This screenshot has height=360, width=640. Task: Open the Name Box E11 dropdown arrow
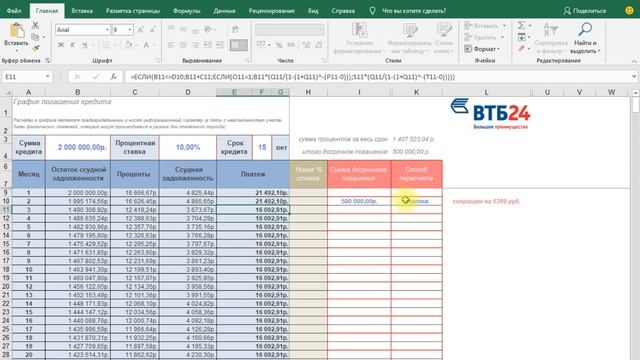47,76
